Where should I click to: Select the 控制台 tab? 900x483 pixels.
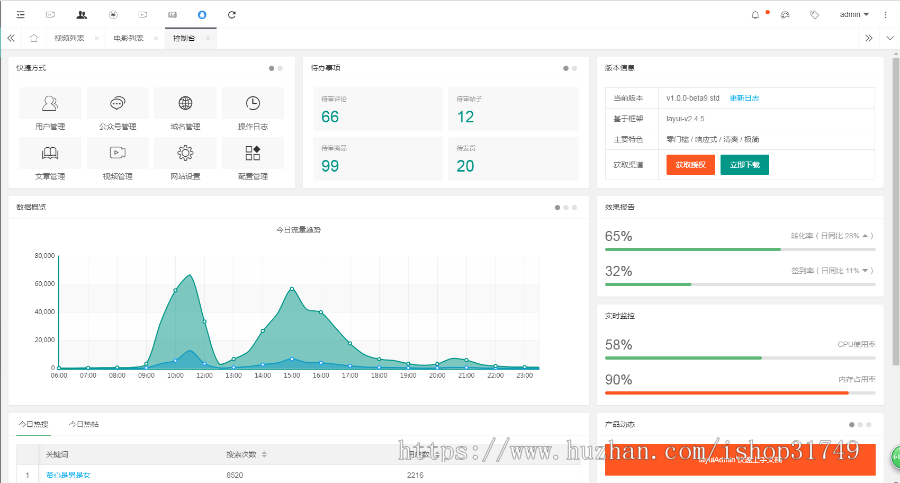tap(184, 38)
